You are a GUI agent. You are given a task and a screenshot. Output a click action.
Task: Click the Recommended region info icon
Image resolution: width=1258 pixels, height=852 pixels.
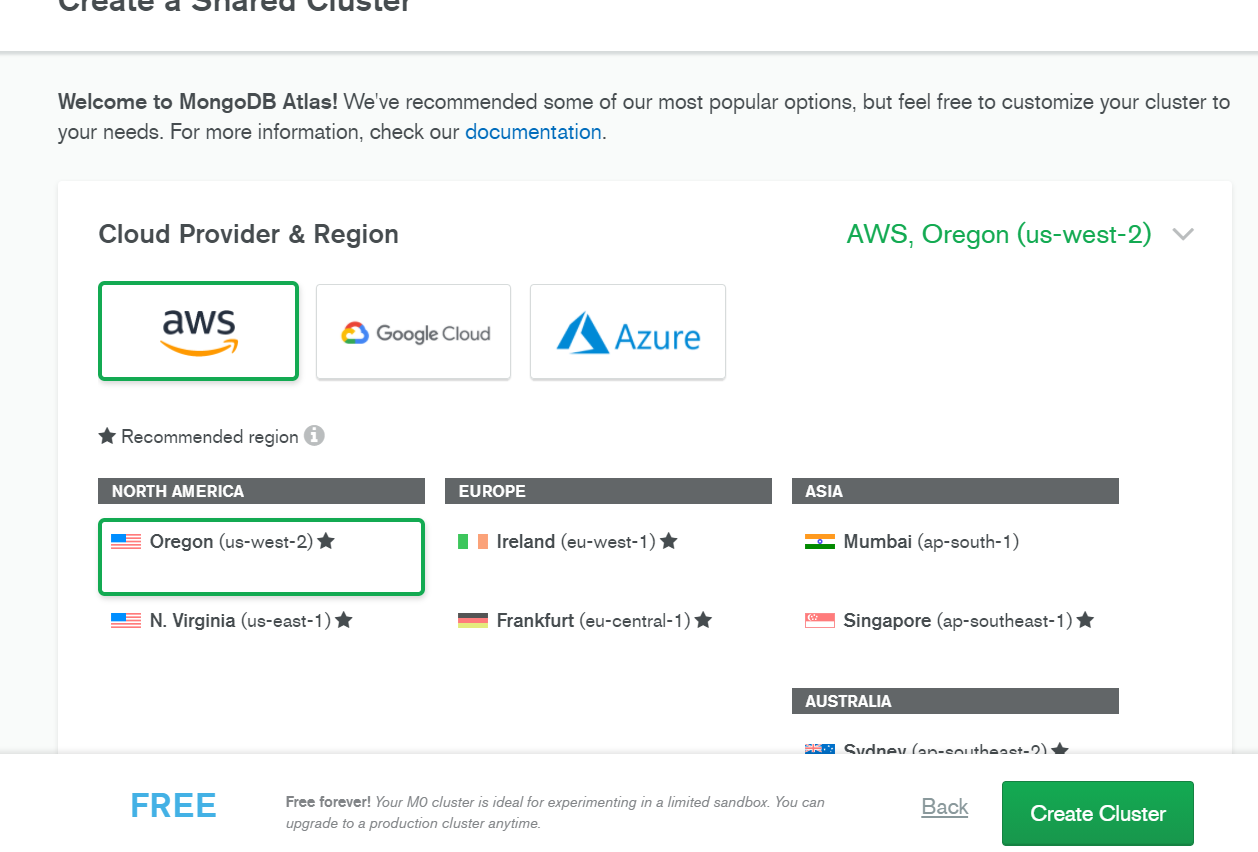pos(314,436)
